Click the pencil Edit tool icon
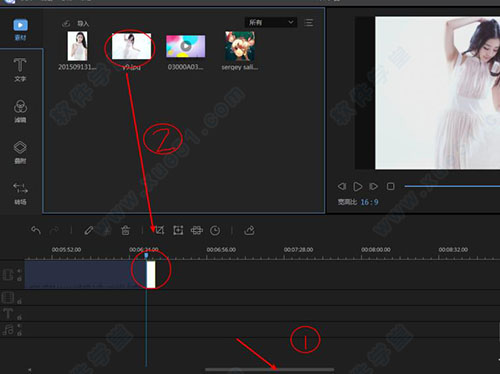Image resolution: width=500 pixels, height=374 pixels. 89,230
